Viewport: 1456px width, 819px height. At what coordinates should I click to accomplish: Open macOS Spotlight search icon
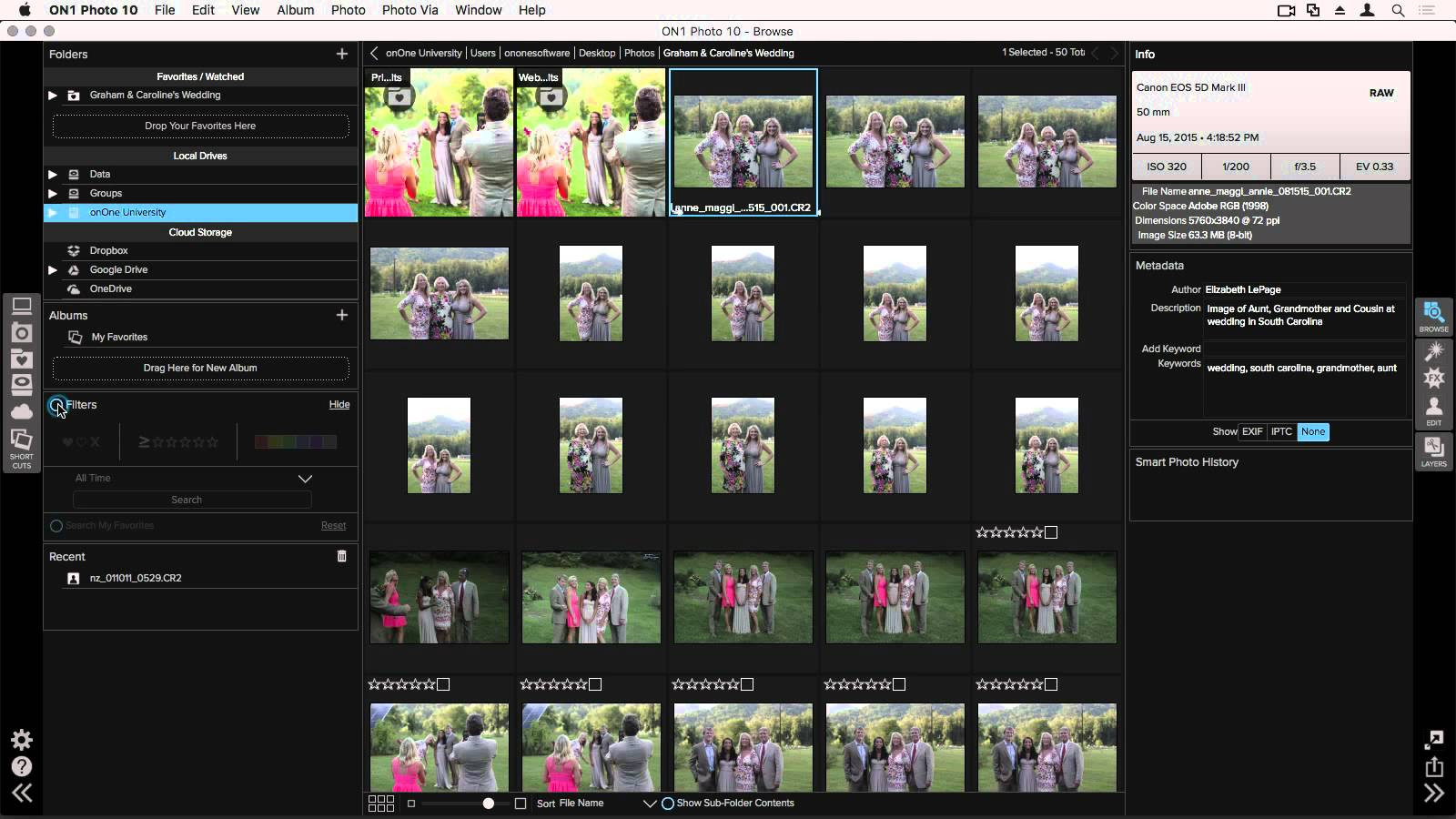click(x=1398, y=10)
